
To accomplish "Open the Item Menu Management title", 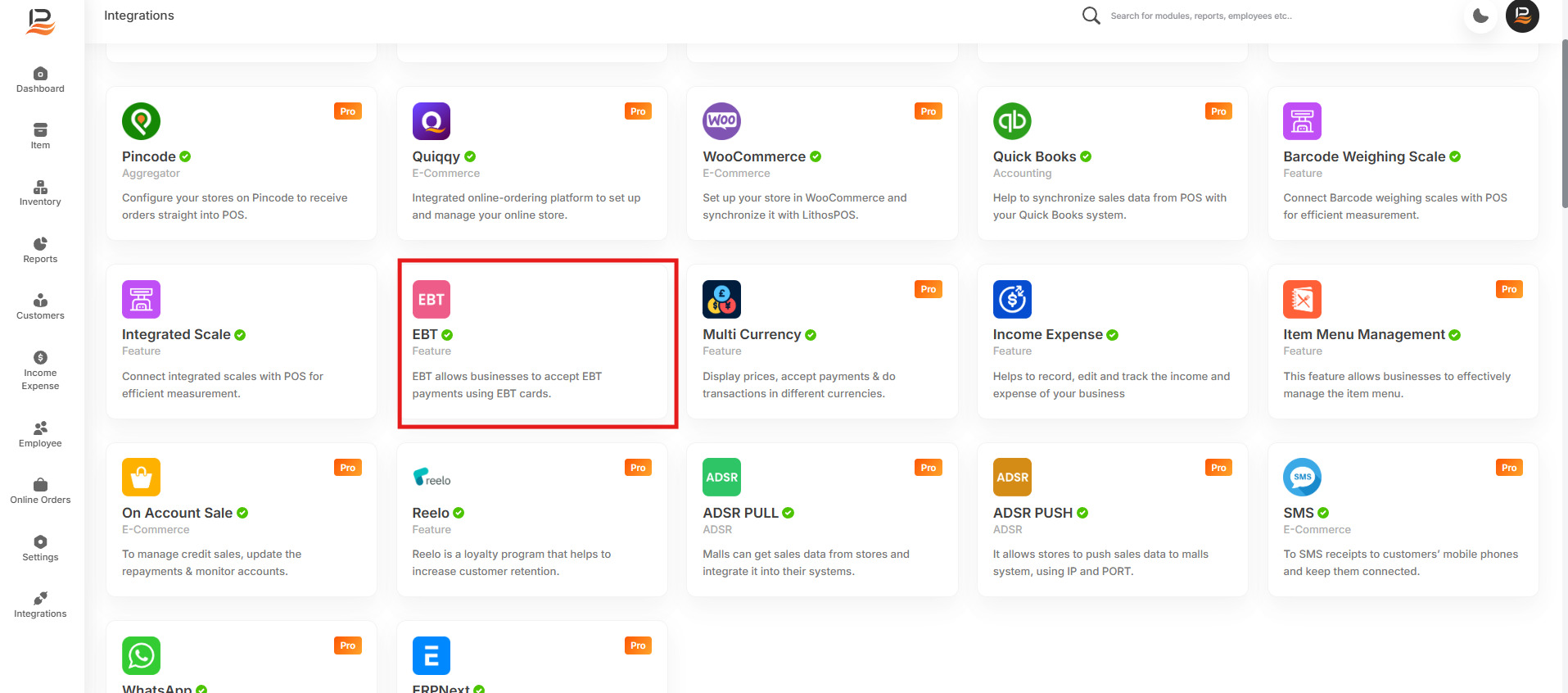I will tap(1364, 334).
